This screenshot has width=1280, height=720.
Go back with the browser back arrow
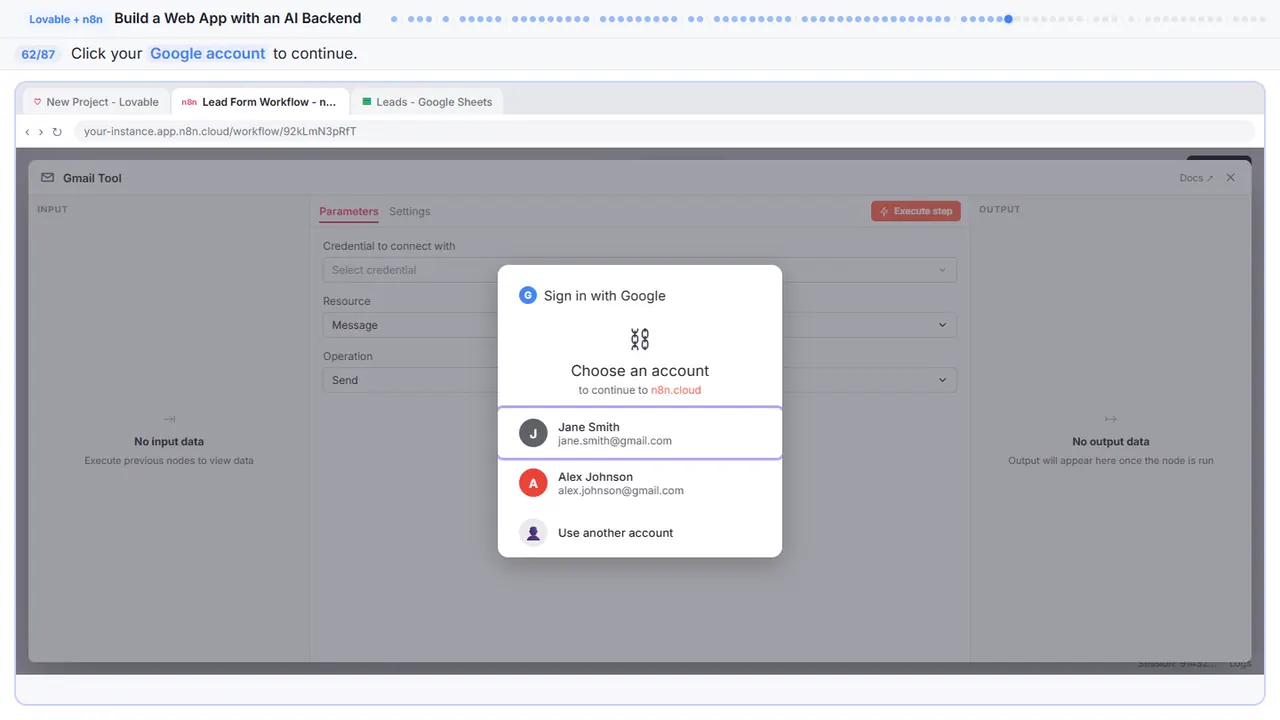coord(27,132)
